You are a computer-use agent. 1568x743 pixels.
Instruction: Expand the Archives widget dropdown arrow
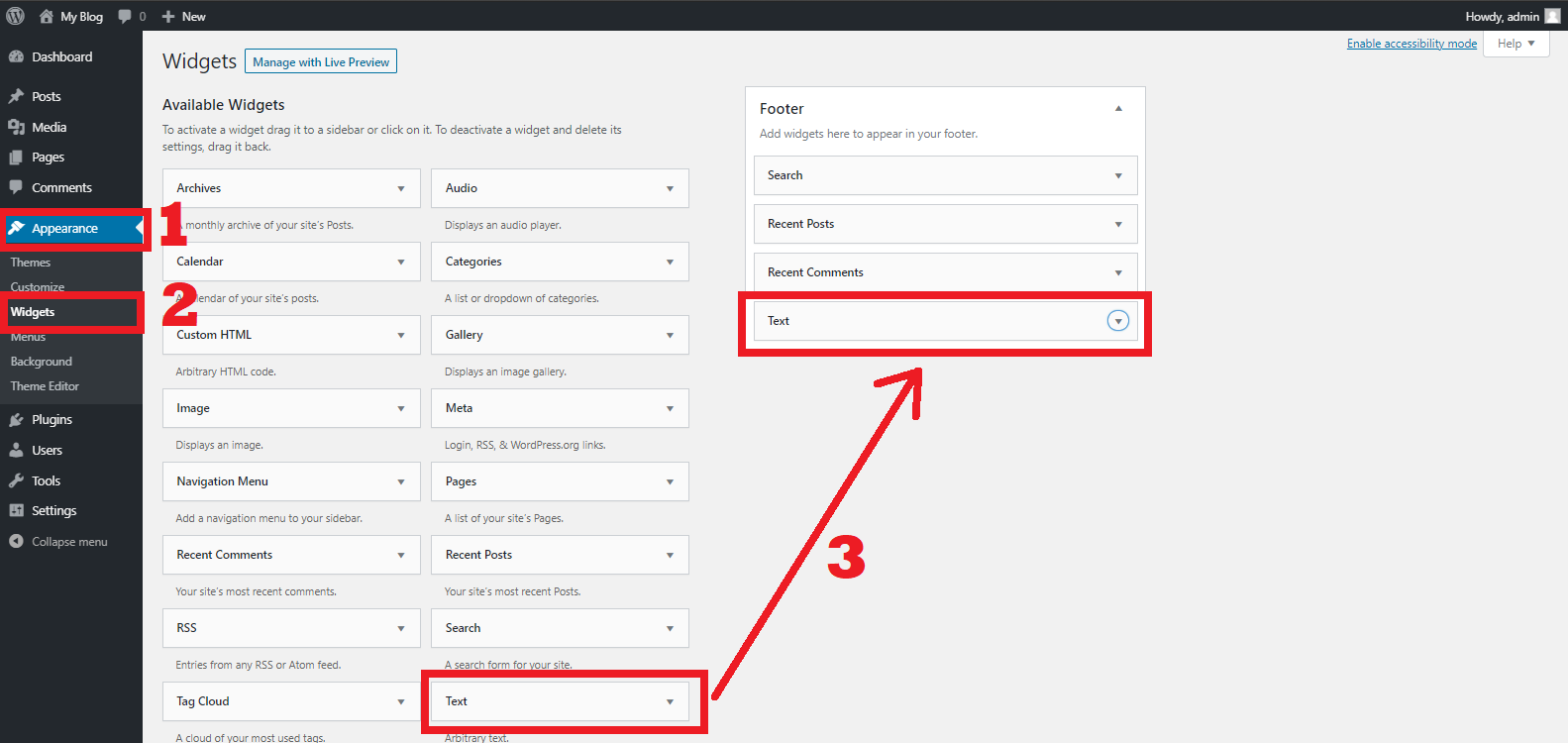click(x=401, y=189)
